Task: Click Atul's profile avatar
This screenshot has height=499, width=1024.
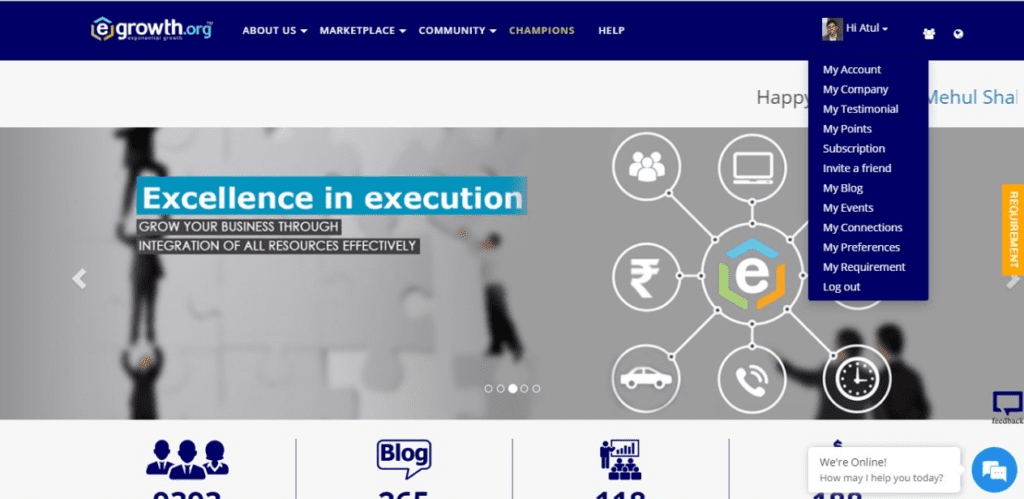Action: pyautogui.click(x=832, y=29)
